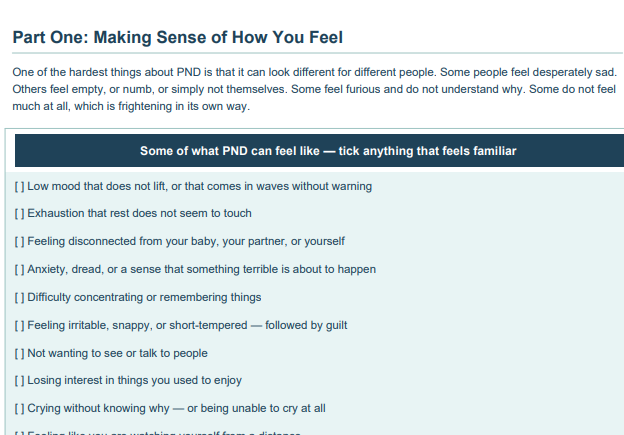Click 'followed by guilt' in irritable item
This screenshot has width=624, height=435.
coord(306,325)
